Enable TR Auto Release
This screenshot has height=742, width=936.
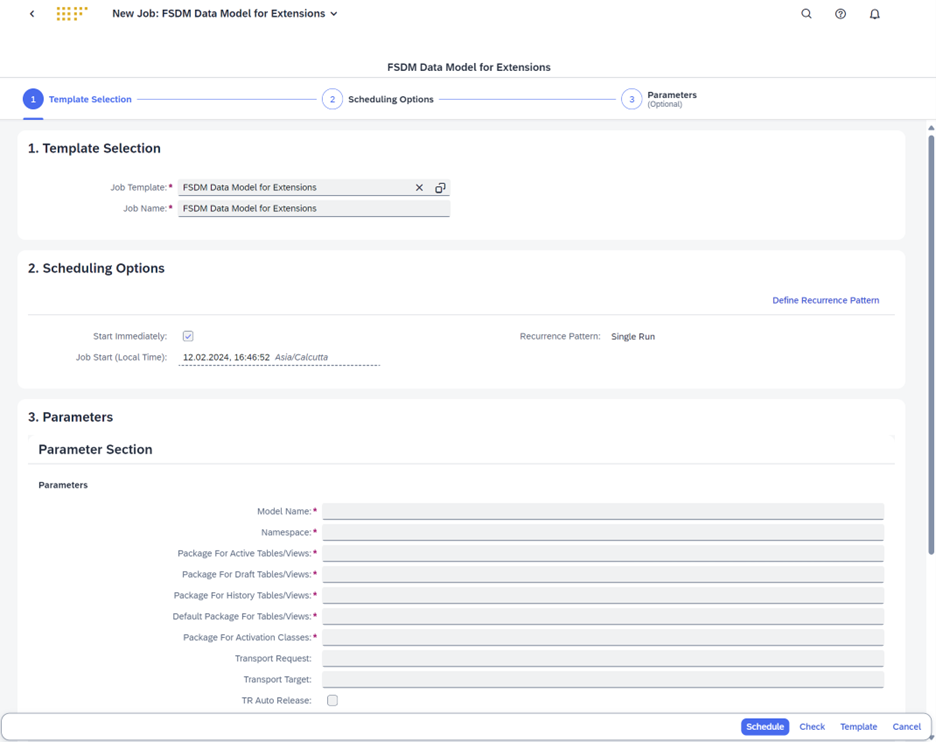tap(332, 701)
